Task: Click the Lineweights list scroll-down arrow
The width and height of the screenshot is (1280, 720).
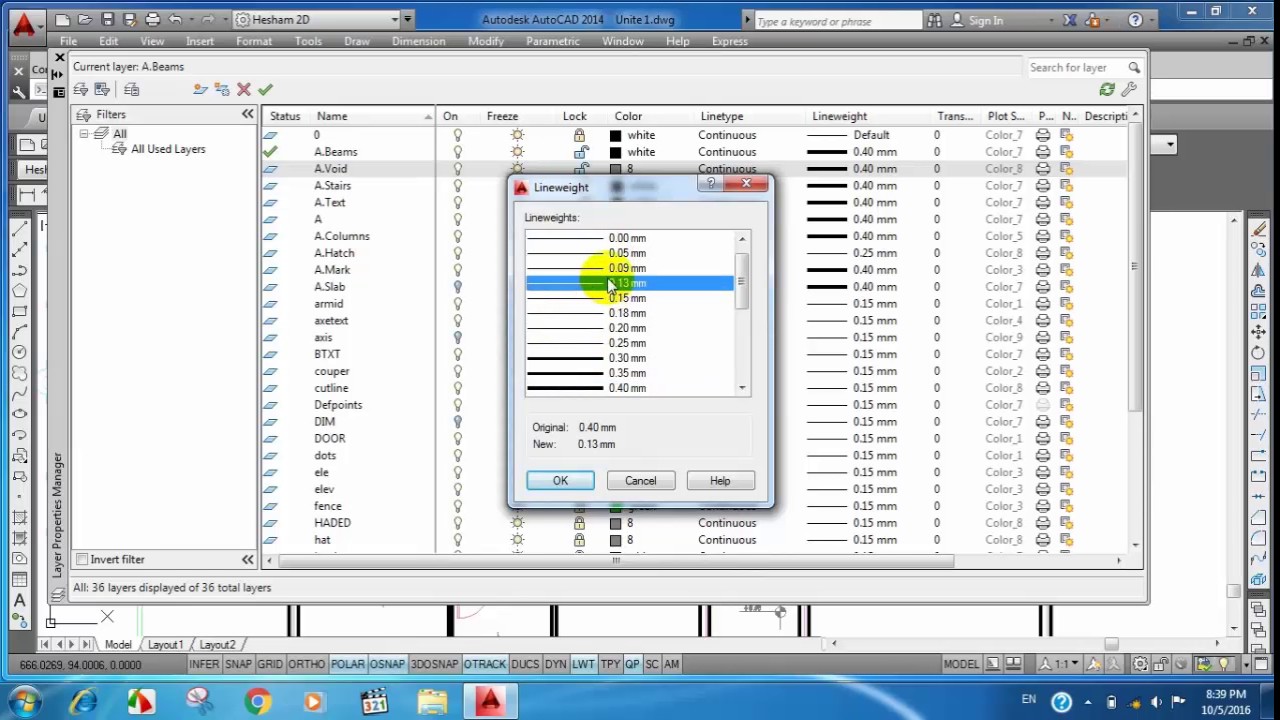Action: tap(742, 388)
